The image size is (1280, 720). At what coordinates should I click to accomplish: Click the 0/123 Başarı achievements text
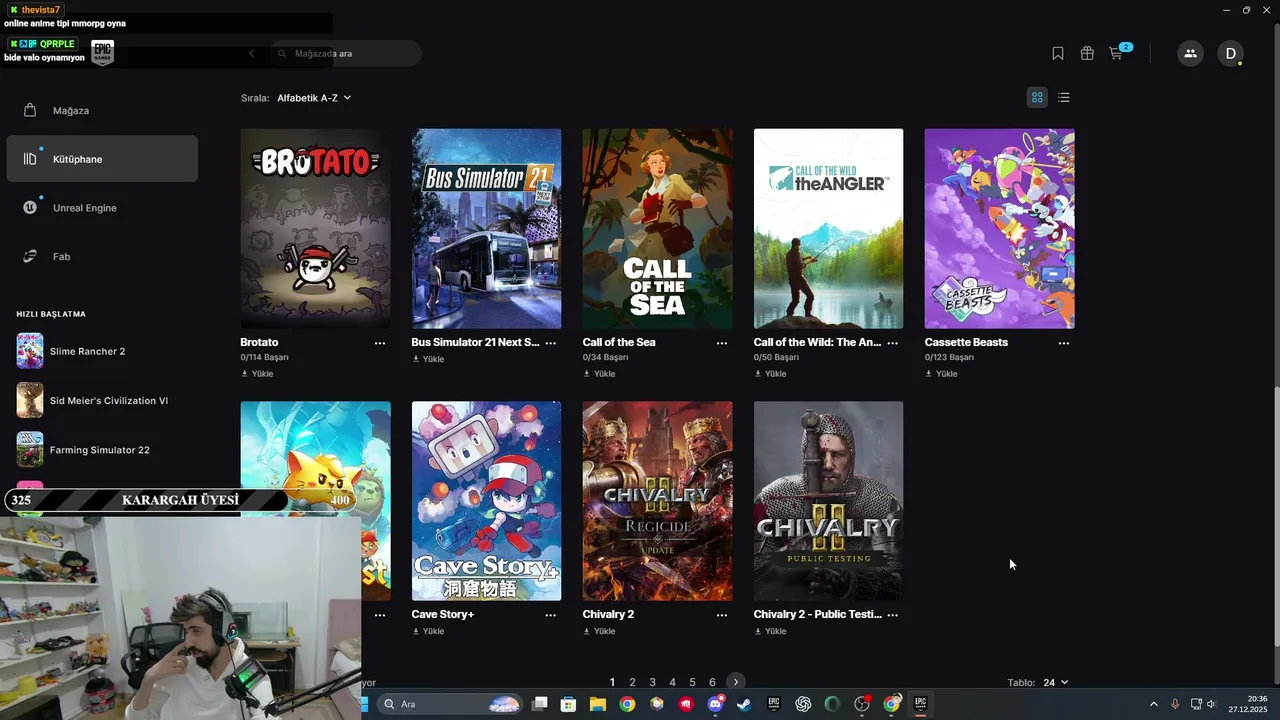click(949, 357)
